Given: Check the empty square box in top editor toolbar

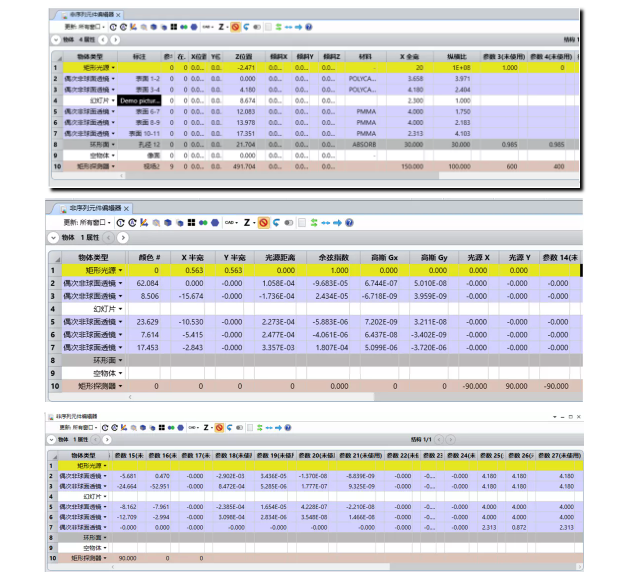Looking at the screenshot, I should 268,27.
